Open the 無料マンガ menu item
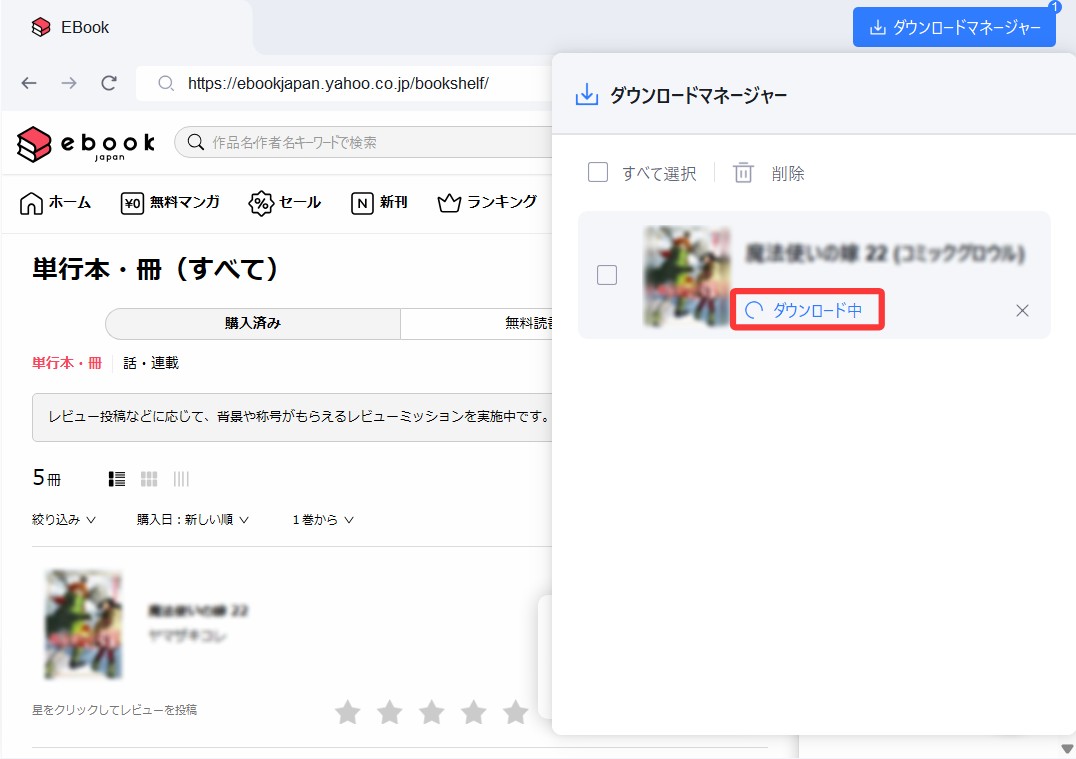This screenshot has height=759, width=1076. tap(170, 203)
